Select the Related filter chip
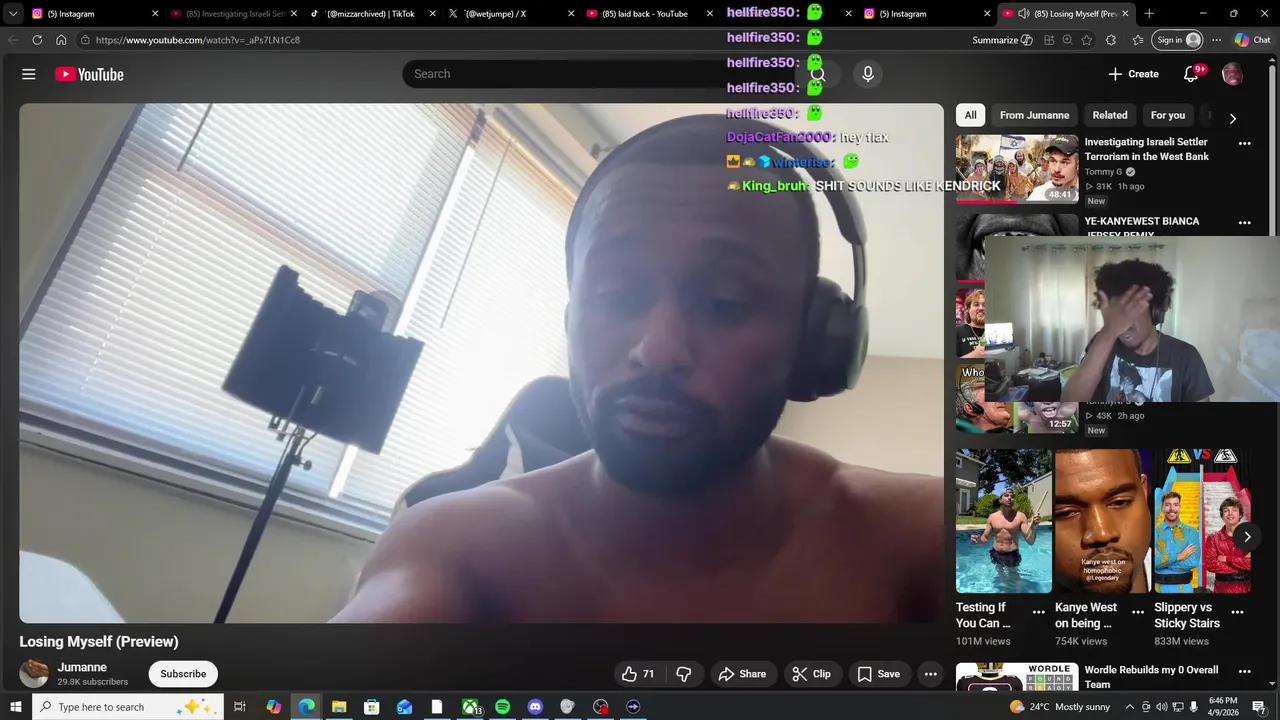 point(1110,115)
